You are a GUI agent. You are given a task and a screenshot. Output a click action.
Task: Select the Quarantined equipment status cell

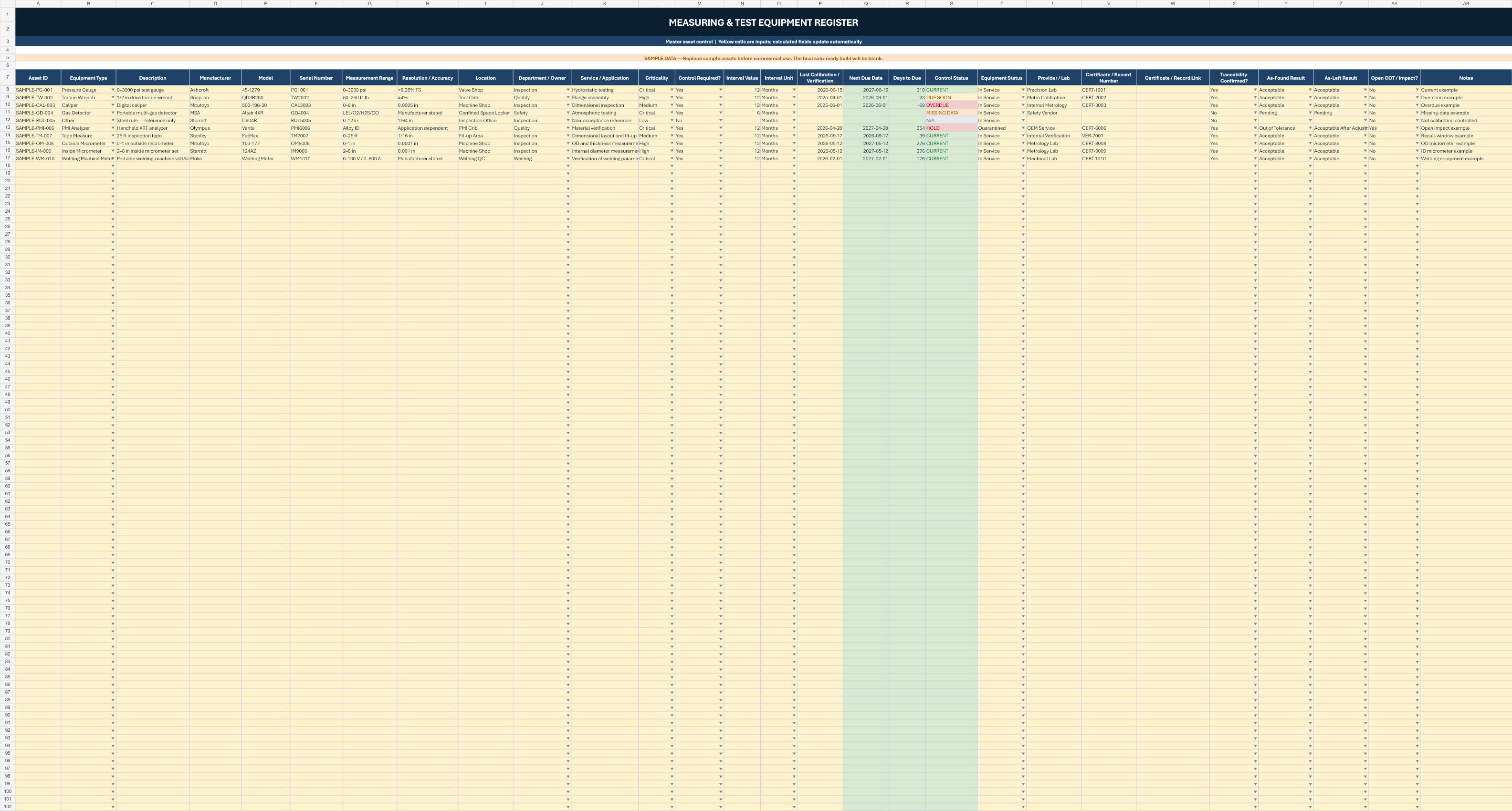[x=1001, y=128]
